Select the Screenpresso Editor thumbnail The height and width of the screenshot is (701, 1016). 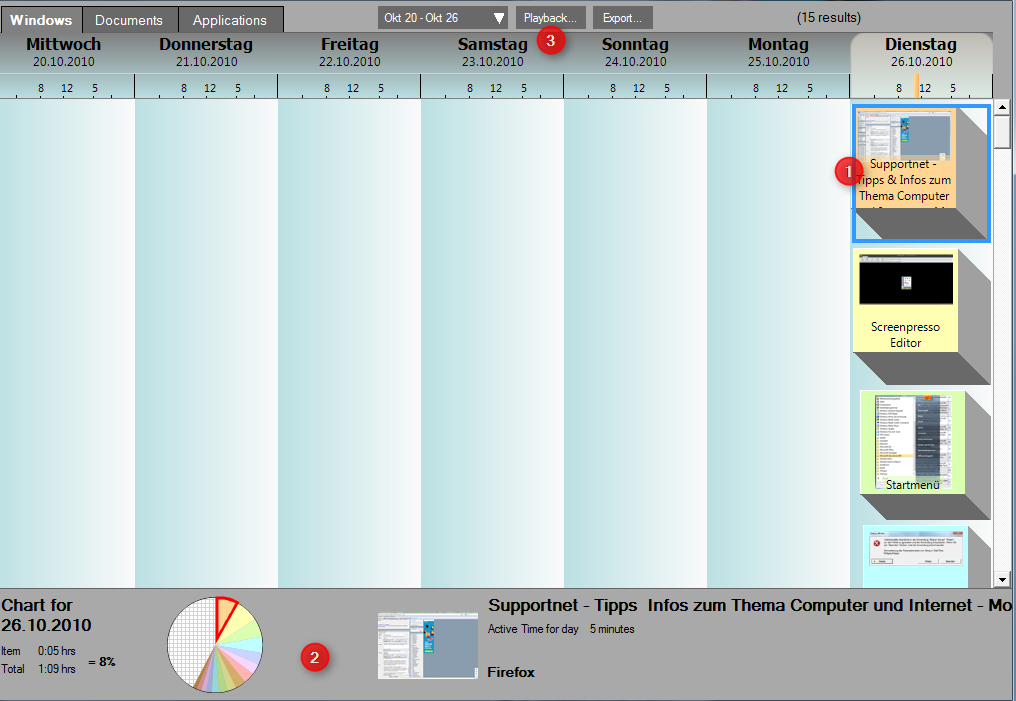(904, 300)
